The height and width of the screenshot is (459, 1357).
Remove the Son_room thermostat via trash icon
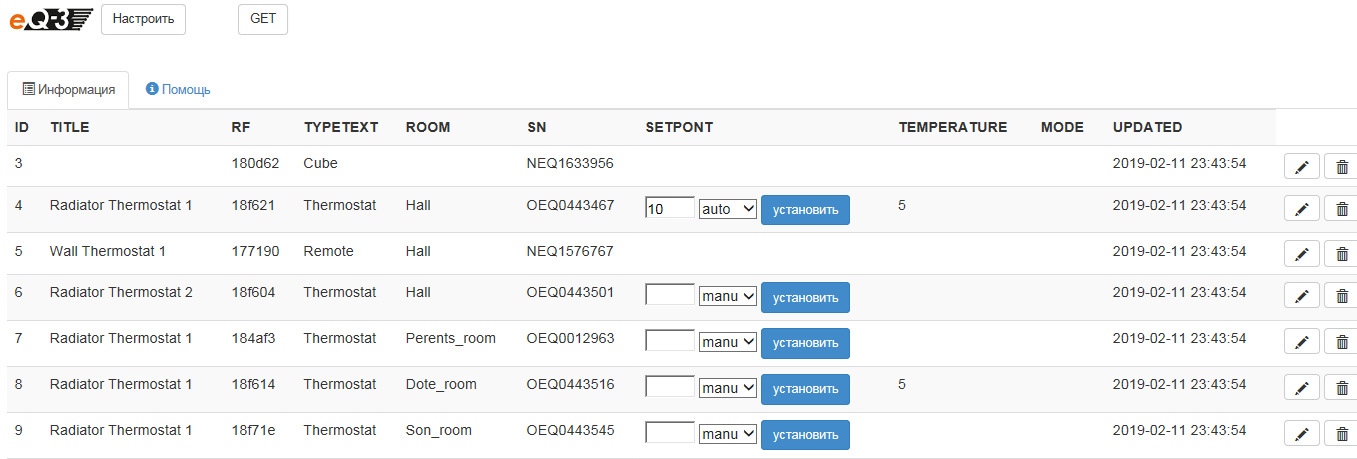click(1342, 434)
